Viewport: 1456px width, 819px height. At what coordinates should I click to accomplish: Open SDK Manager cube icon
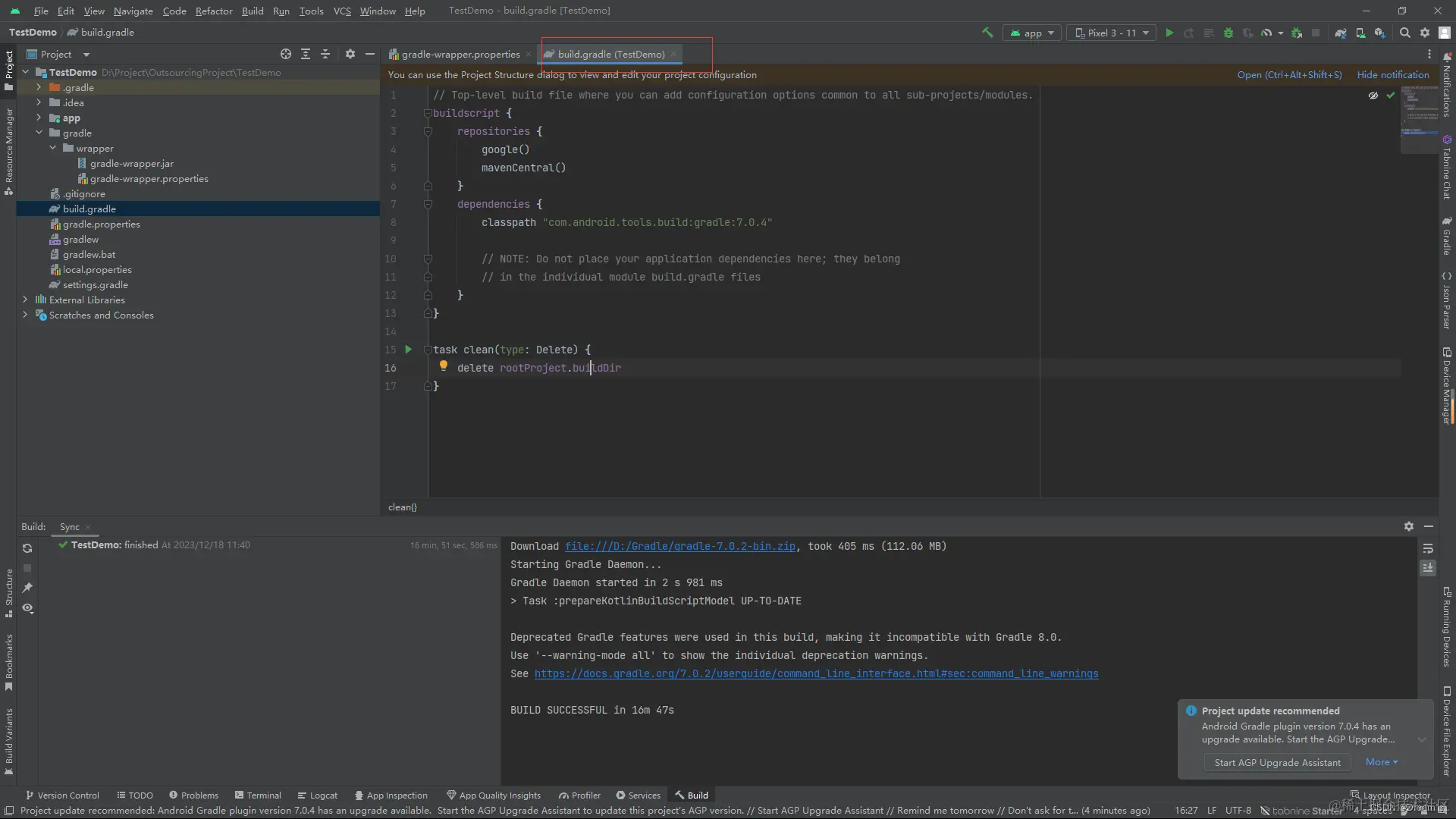pos(1380,33)
